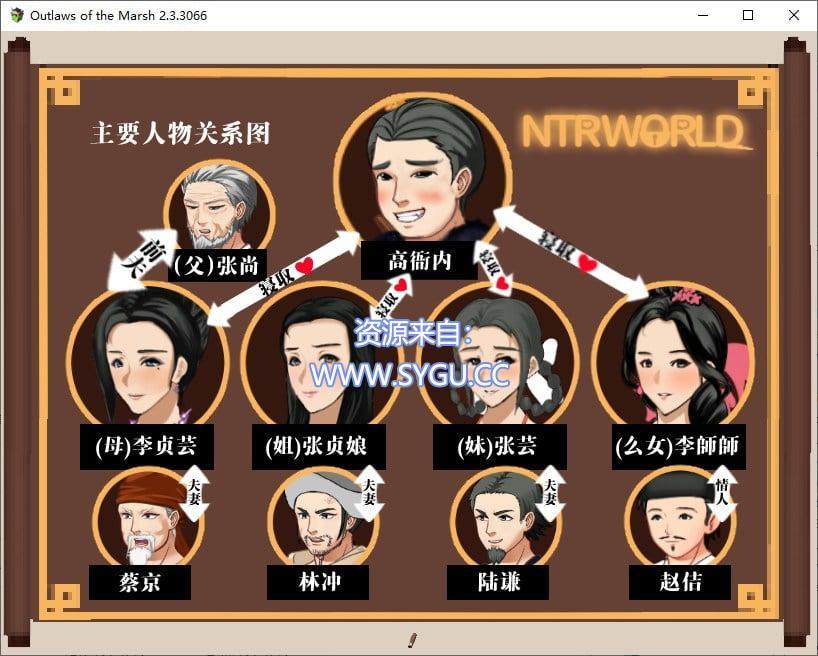Select the (父)张尚 elderly man portrait
This screenshot has height=656, width=818.
pyautogui.click(x=220, y=206)
